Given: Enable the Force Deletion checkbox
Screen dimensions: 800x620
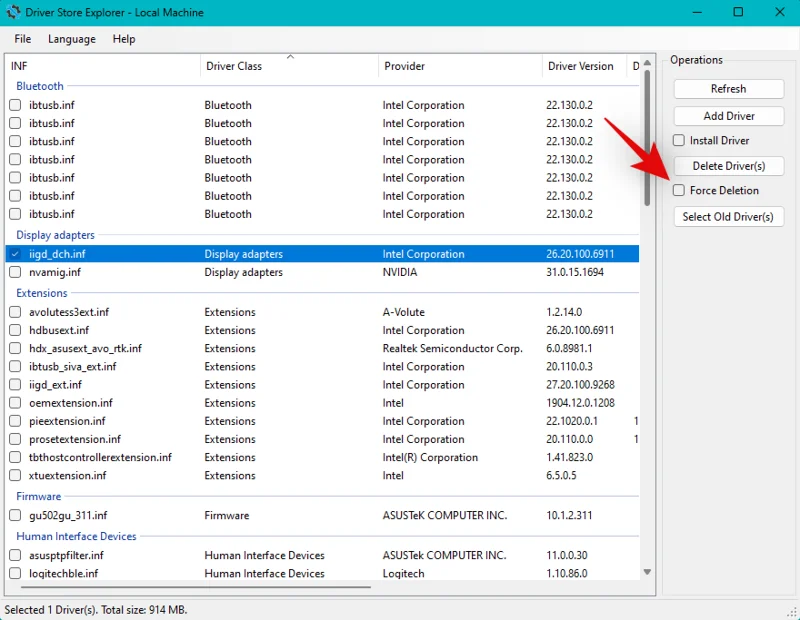Looking at the screenshot, I should [x=679, y=190].
